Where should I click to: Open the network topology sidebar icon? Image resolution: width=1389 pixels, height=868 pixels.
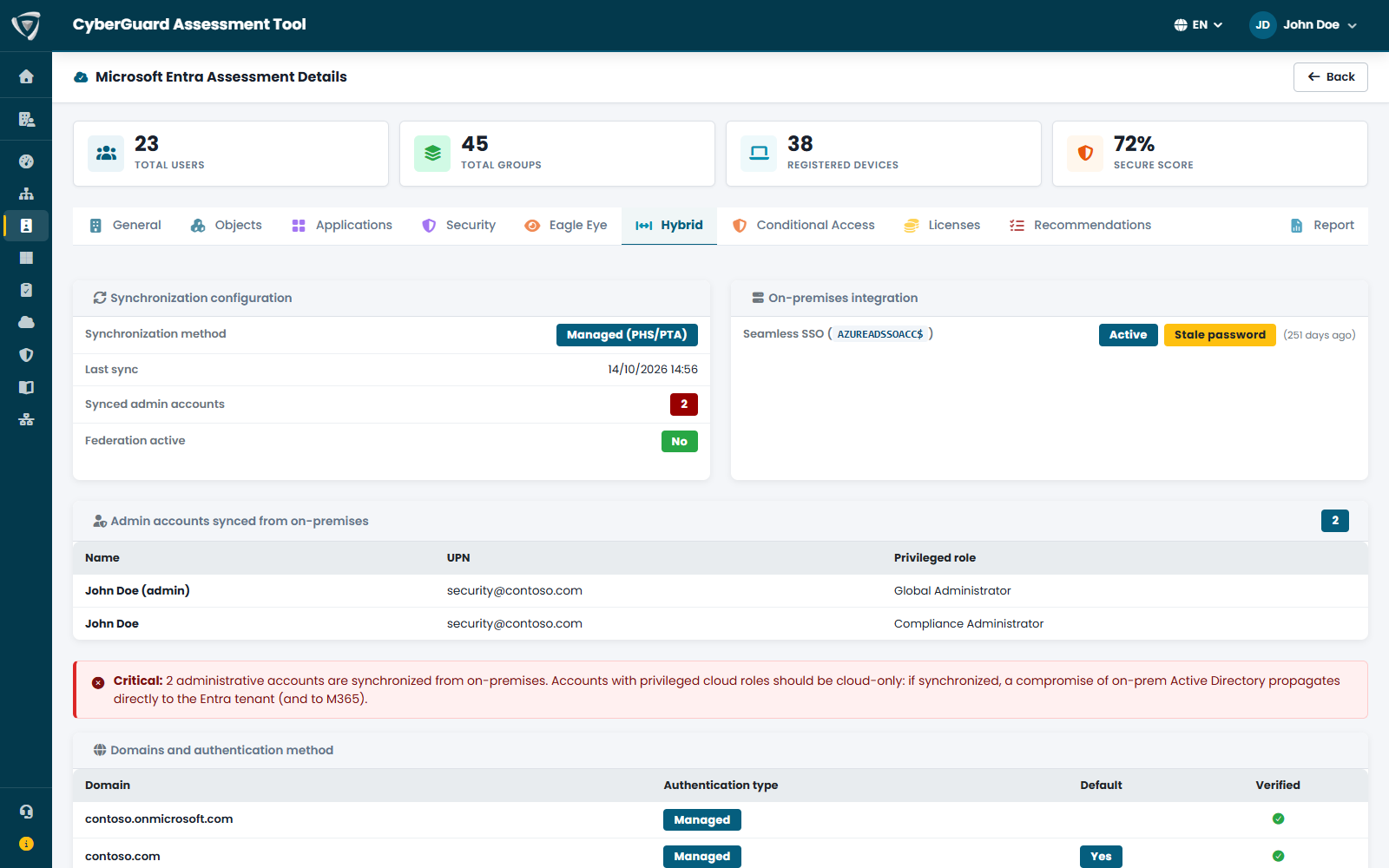point(26,419)
